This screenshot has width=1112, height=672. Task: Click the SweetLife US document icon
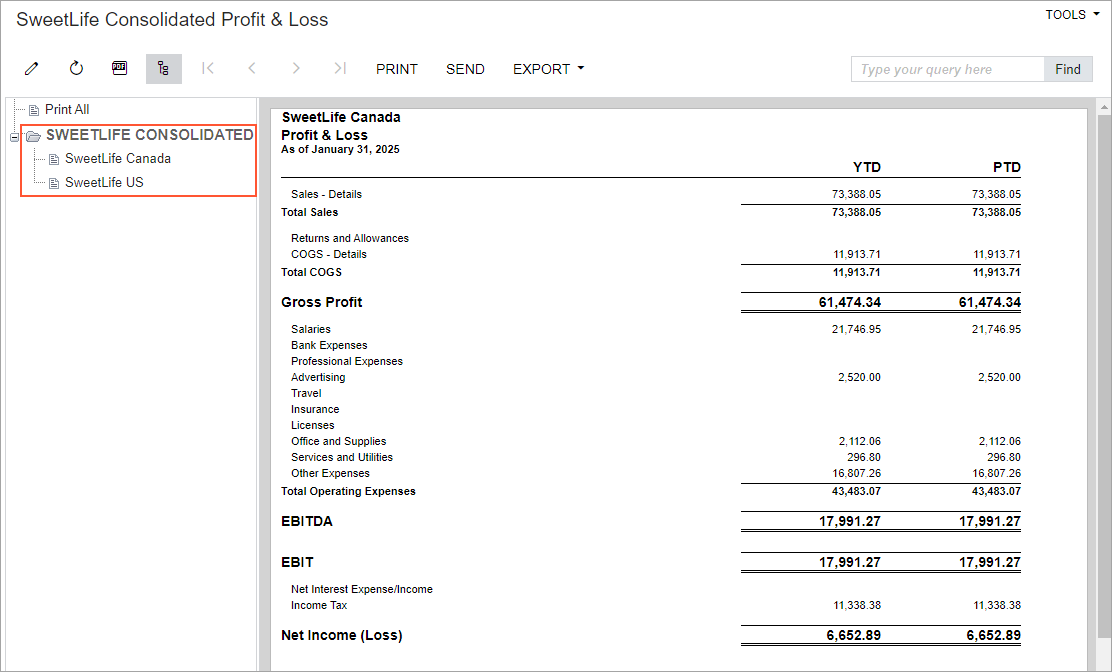(x=53, y=184)
